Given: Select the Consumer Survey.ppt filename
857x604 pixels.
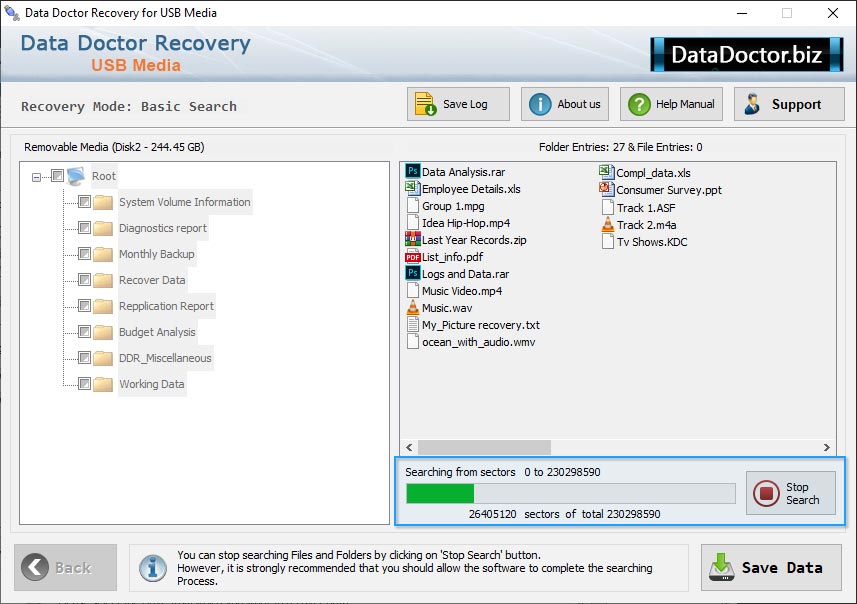Looking at the screenshot, I should (x=669, y=190).
